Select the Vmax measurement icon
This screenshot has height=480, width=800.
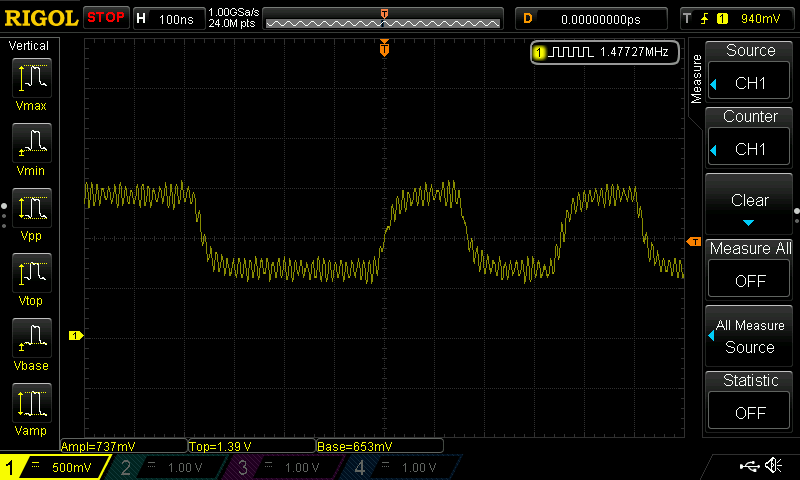[32, 78]
